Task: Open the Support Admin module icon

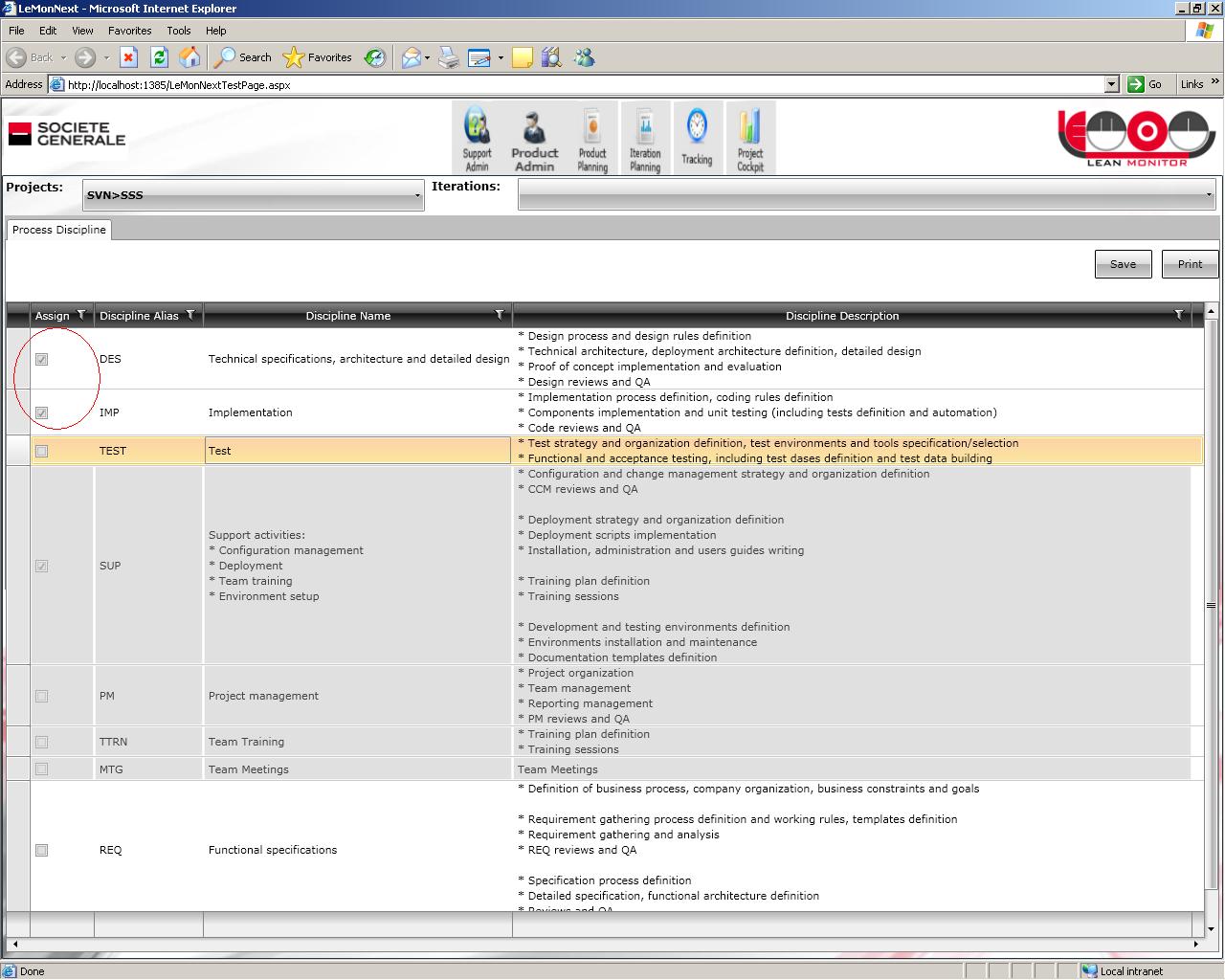Action: [477, 139]
